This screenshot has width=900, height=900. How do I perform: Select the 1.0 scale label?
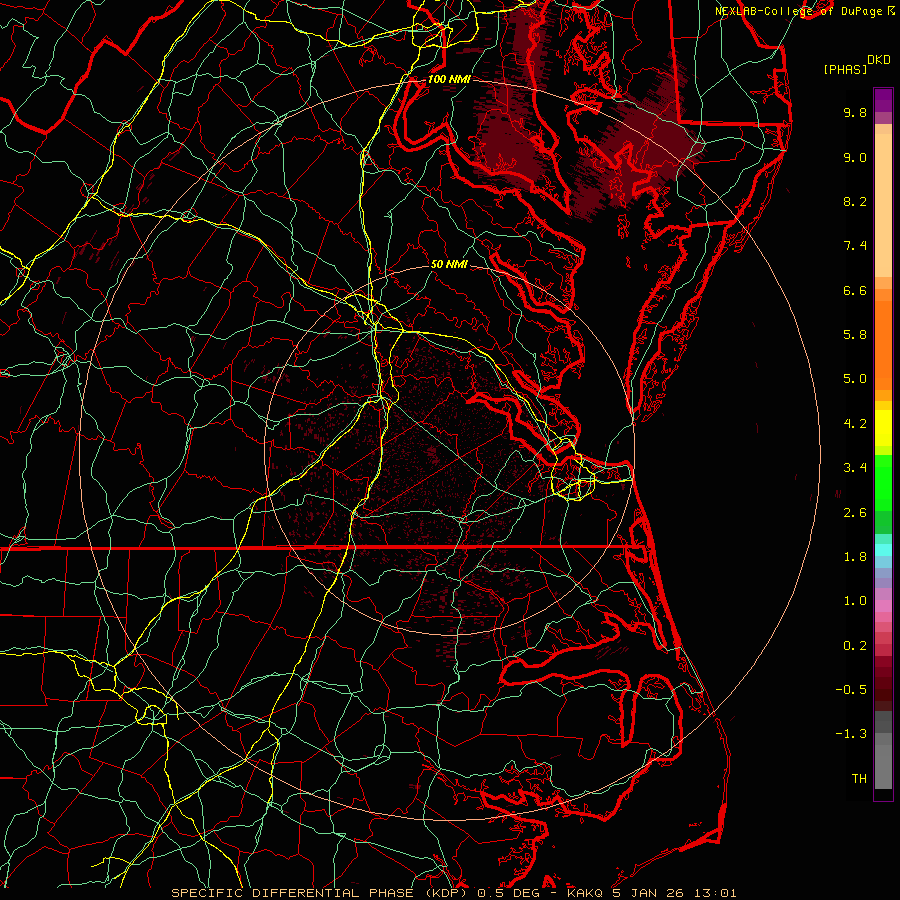(x=855, y=602)
